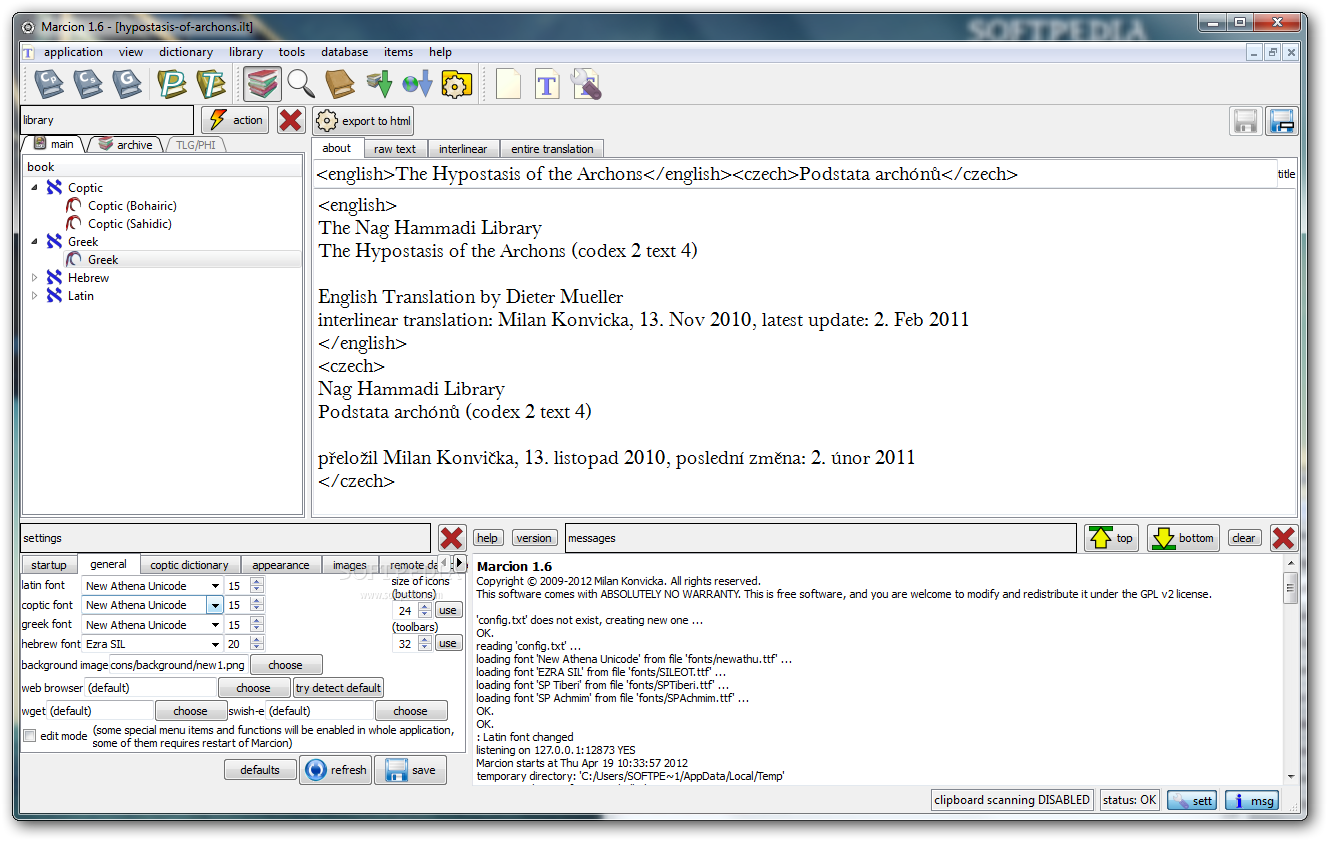Choose a background image file
This screenshot has height=841, width=1328.
point(285,665)
